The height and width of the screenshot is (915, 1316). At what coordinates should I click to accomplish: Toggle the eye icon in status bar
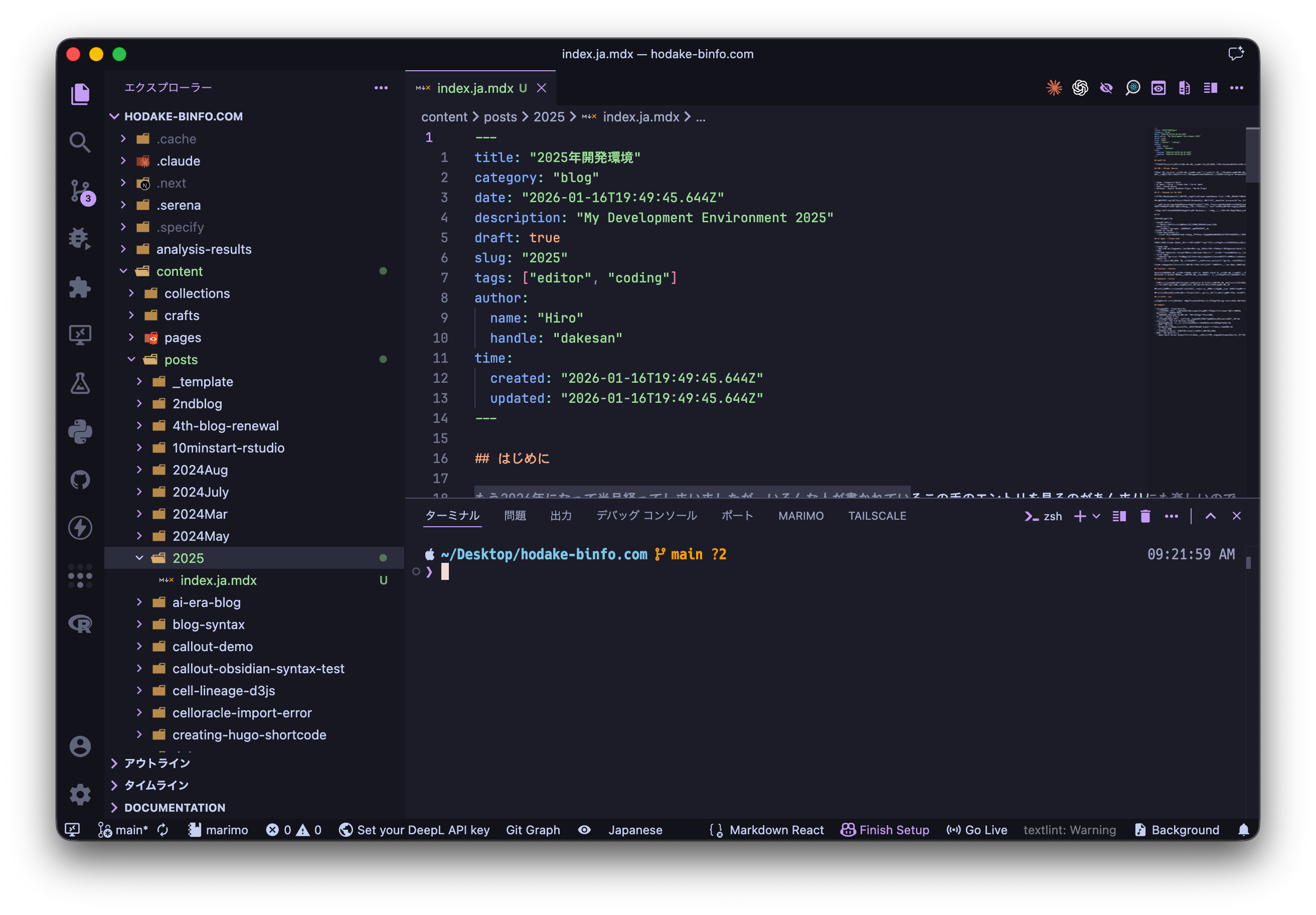click(584, 830)
